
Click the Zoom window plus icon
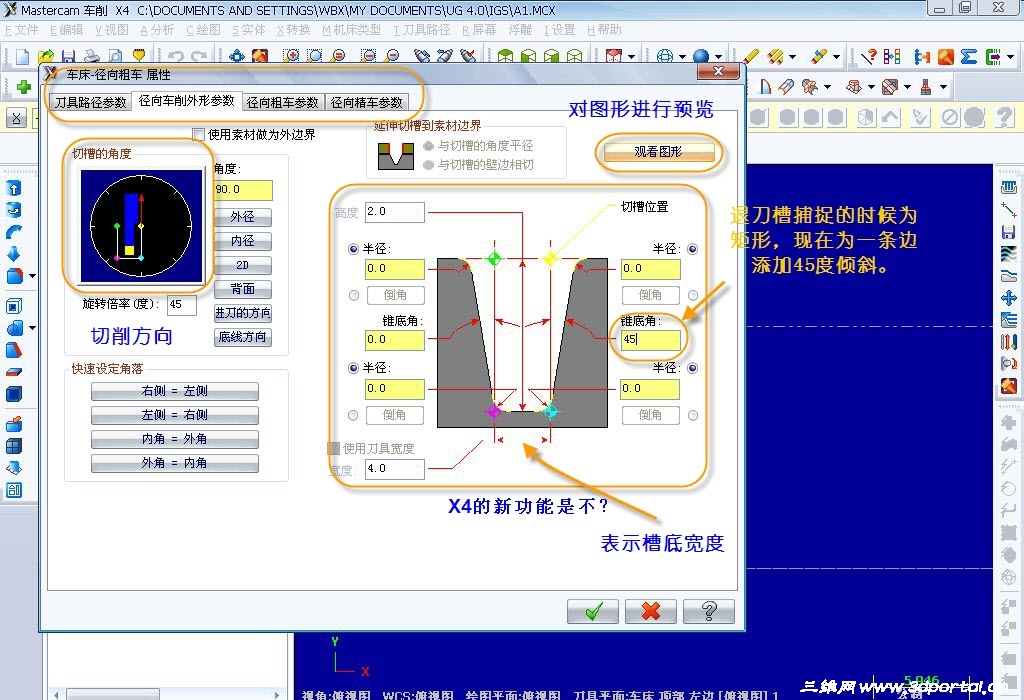pos(291,56)
